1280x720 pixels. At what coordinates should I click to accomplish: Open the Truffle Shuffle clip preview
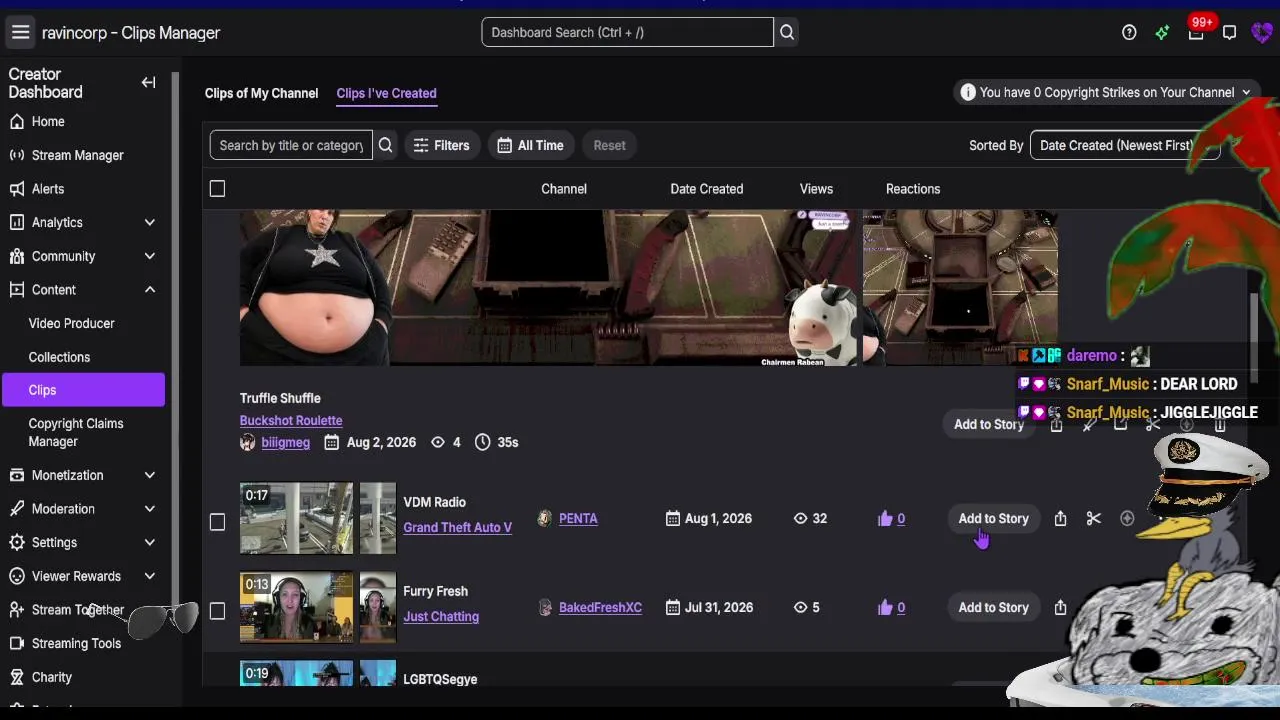tap(549, 287)
